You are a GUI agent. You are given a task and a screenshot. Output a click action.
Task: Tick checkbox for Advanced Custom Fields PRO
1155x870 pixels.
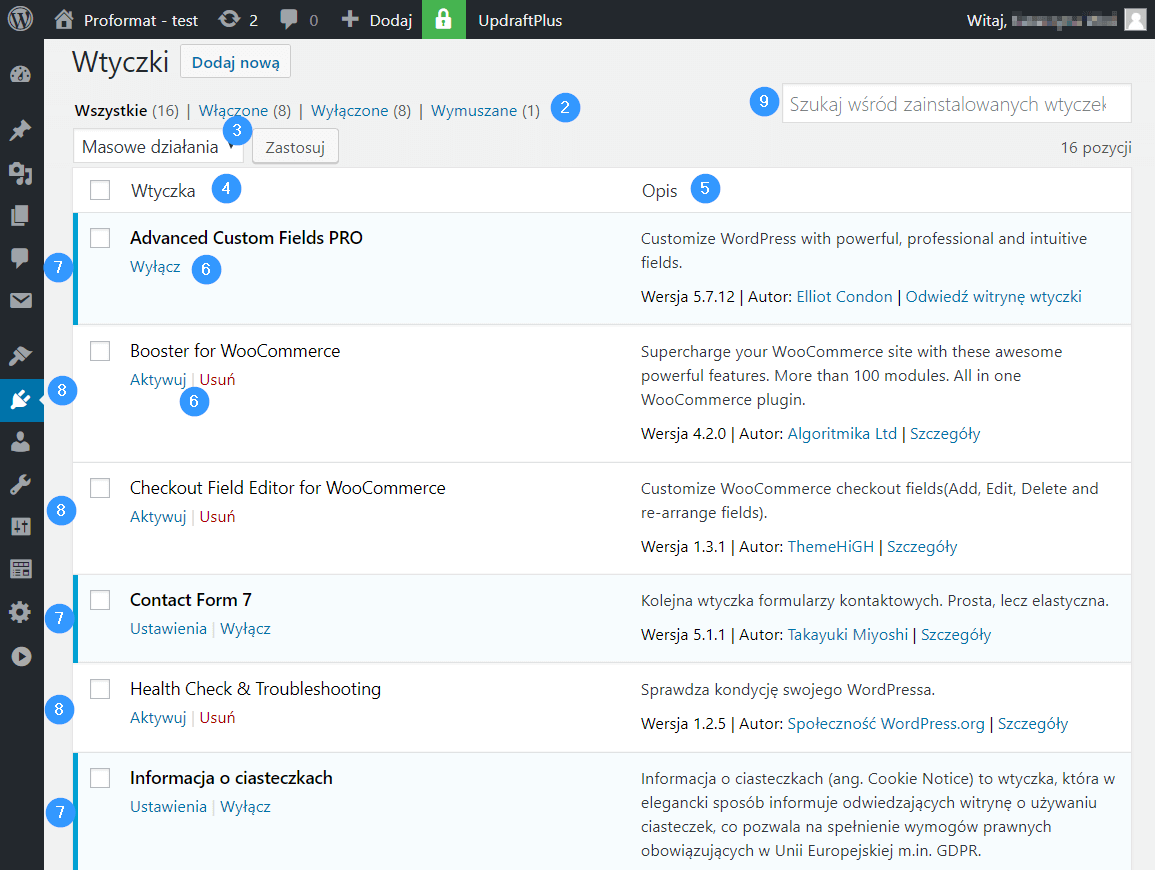click(x=100, y=238)
